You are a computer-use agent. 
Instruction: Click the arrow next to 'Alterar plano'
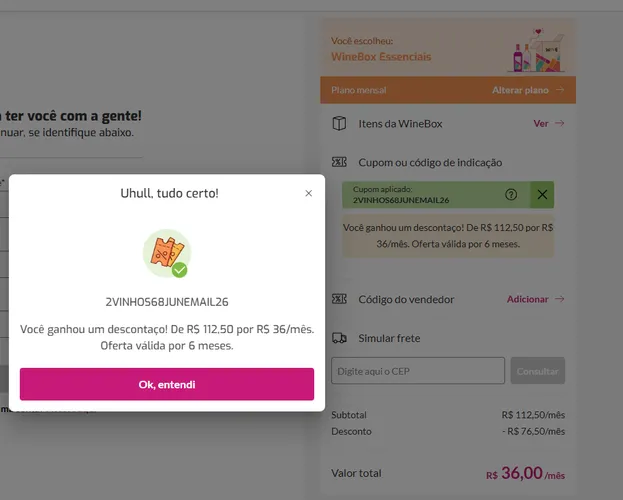[x=560, y=90]
